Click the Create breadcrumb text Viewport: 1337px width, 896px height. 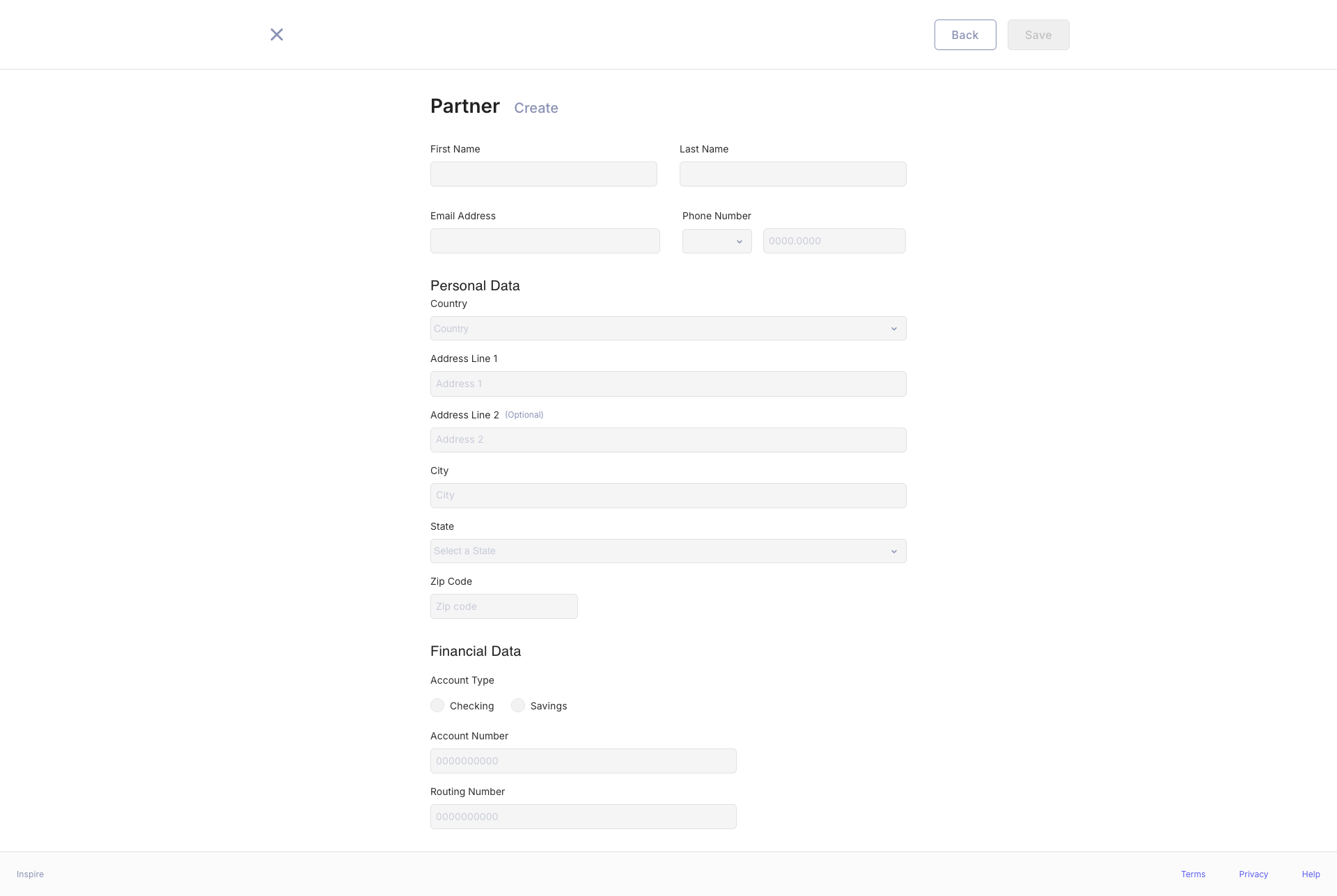(x=536, y=108)
